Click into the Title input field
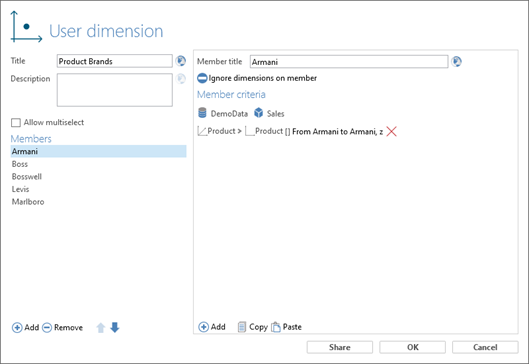529x364 pixels. click(x=115, y=61)
